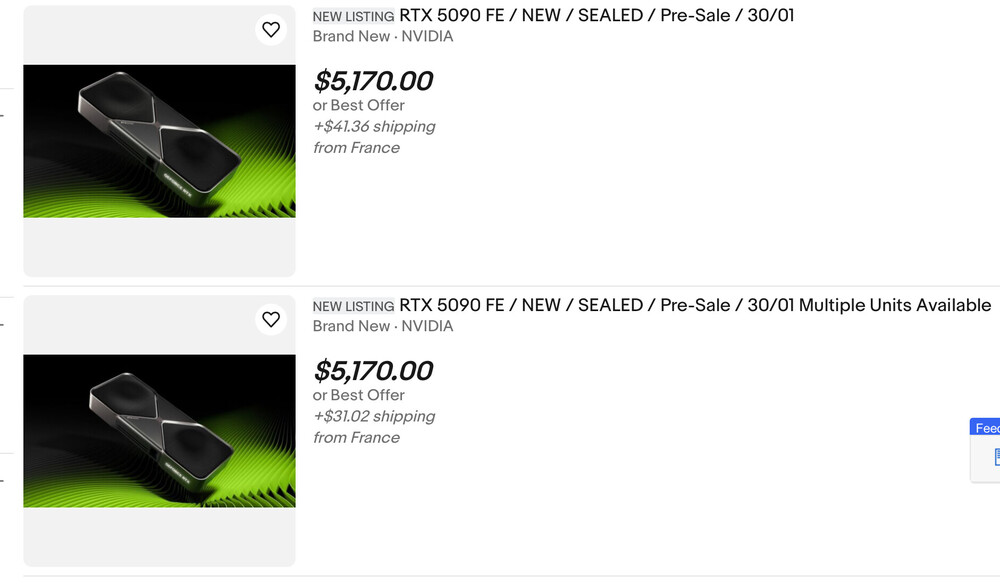Click NEW LISTING badge on first item
The image size is (1000, 585).
pos(353,17)
